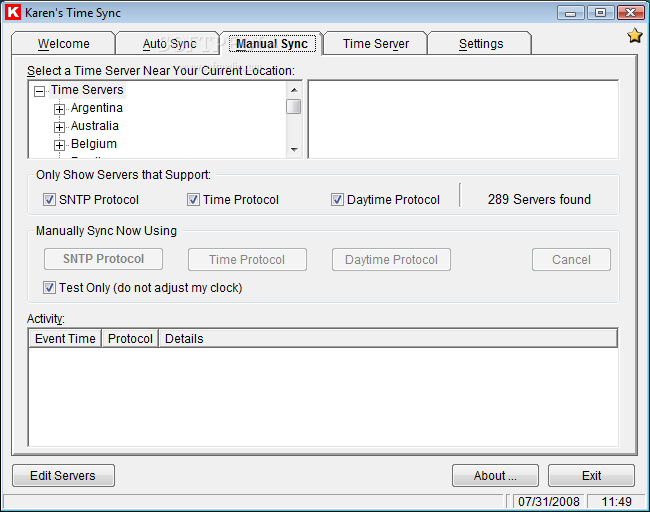Click the Event Time column header
This screenshot has width=650, height=512.
click(65, 339)
